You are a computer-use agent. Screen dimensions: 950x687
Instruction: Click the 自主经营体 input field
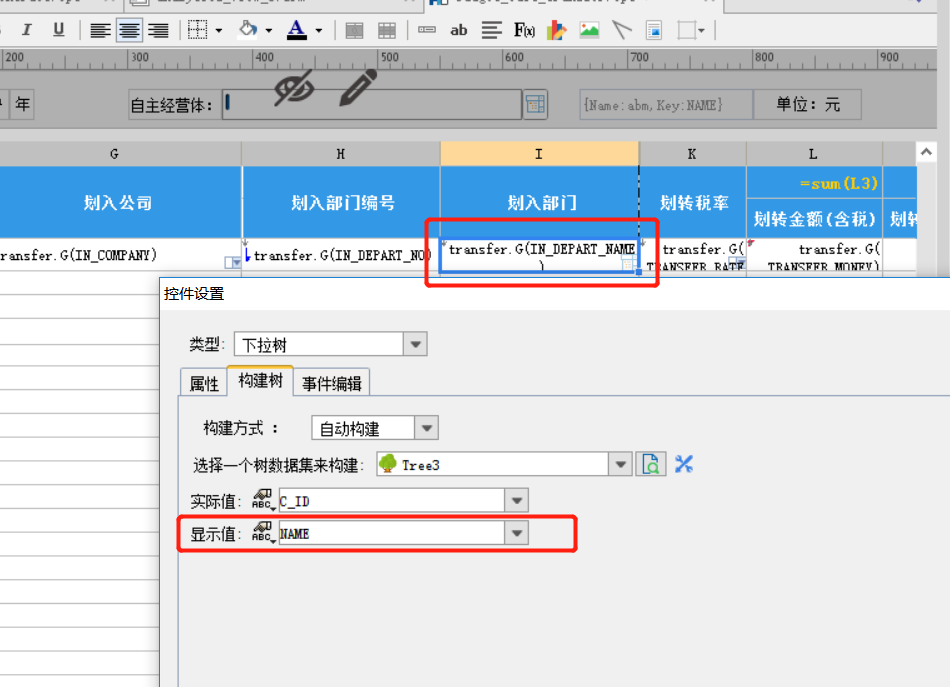(372, 104)
